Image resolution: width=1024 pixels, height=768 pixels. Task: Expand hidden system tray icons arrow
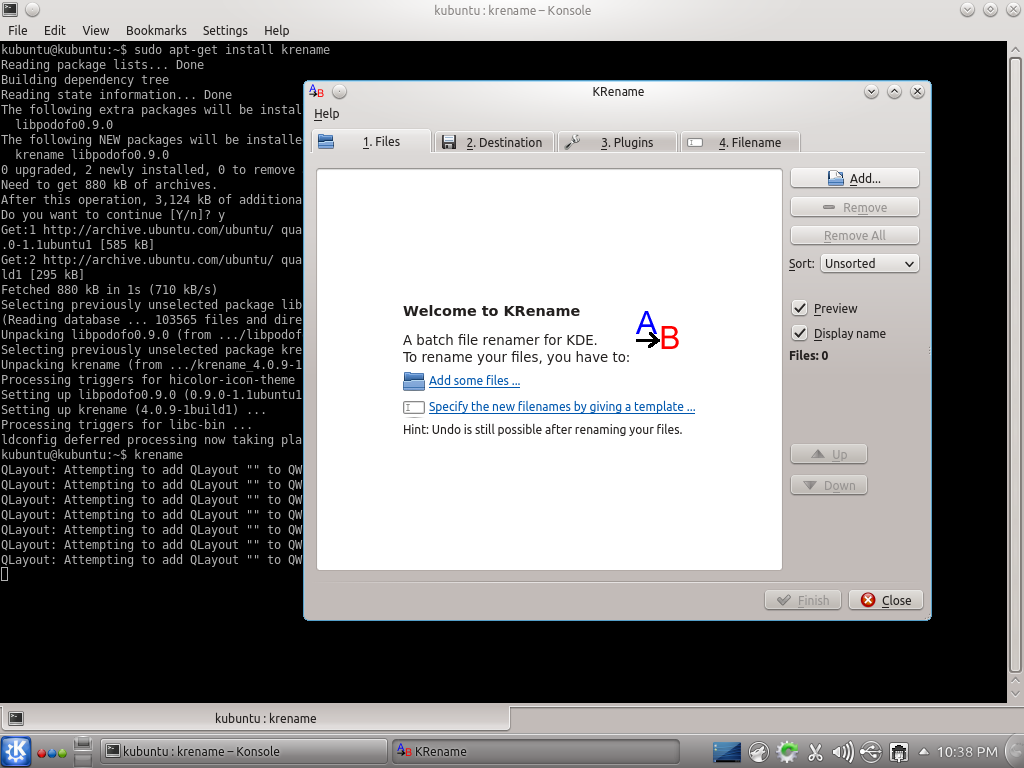[x=924, y=751]
